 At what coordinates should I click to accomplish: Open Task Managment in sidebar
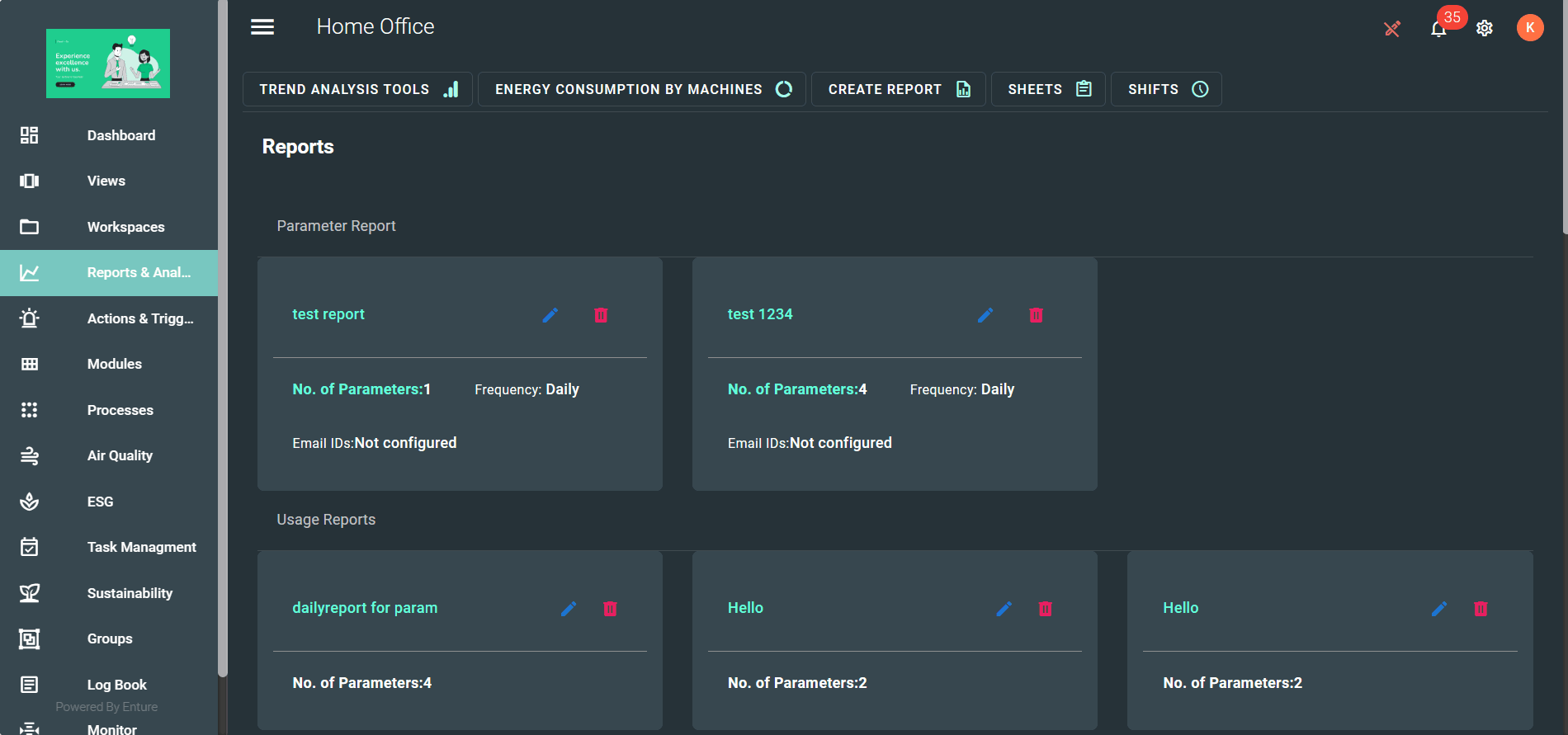coord(109,547)
